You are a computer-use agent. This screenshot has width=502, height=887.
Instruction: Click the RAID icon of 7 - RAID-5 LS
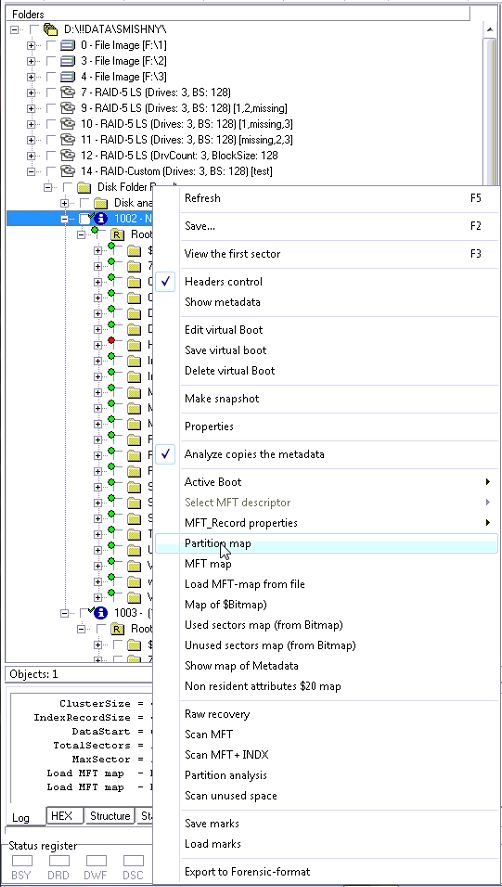68,92
